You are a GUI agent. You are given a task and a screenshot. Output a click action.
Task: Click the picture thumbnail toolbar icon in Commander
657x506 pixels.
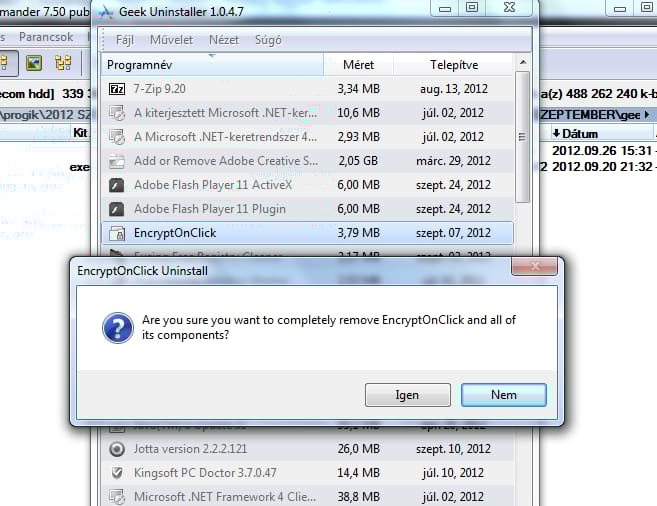coord(34,63)
